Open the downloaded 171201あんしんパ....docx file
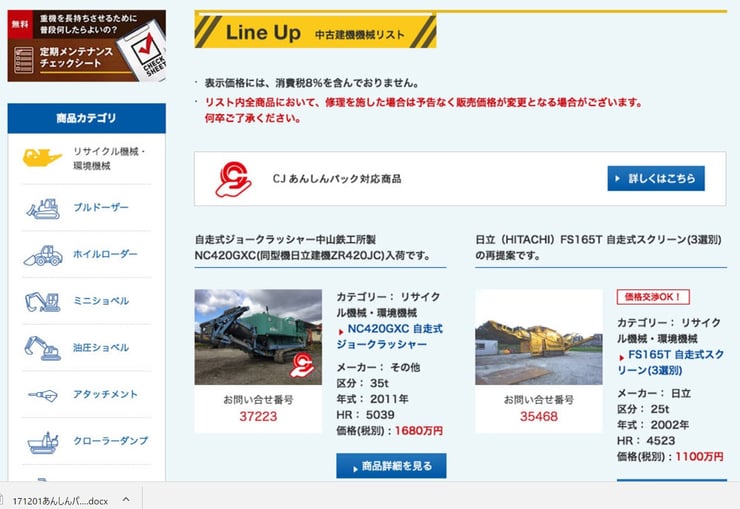This screenshot has width=740, height=509. click(60, 501)
